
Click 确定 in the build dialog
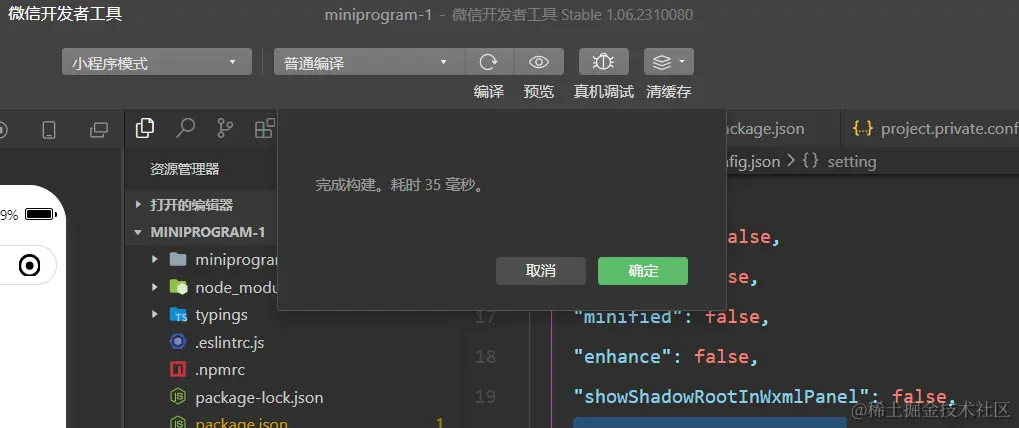[643, 271]
